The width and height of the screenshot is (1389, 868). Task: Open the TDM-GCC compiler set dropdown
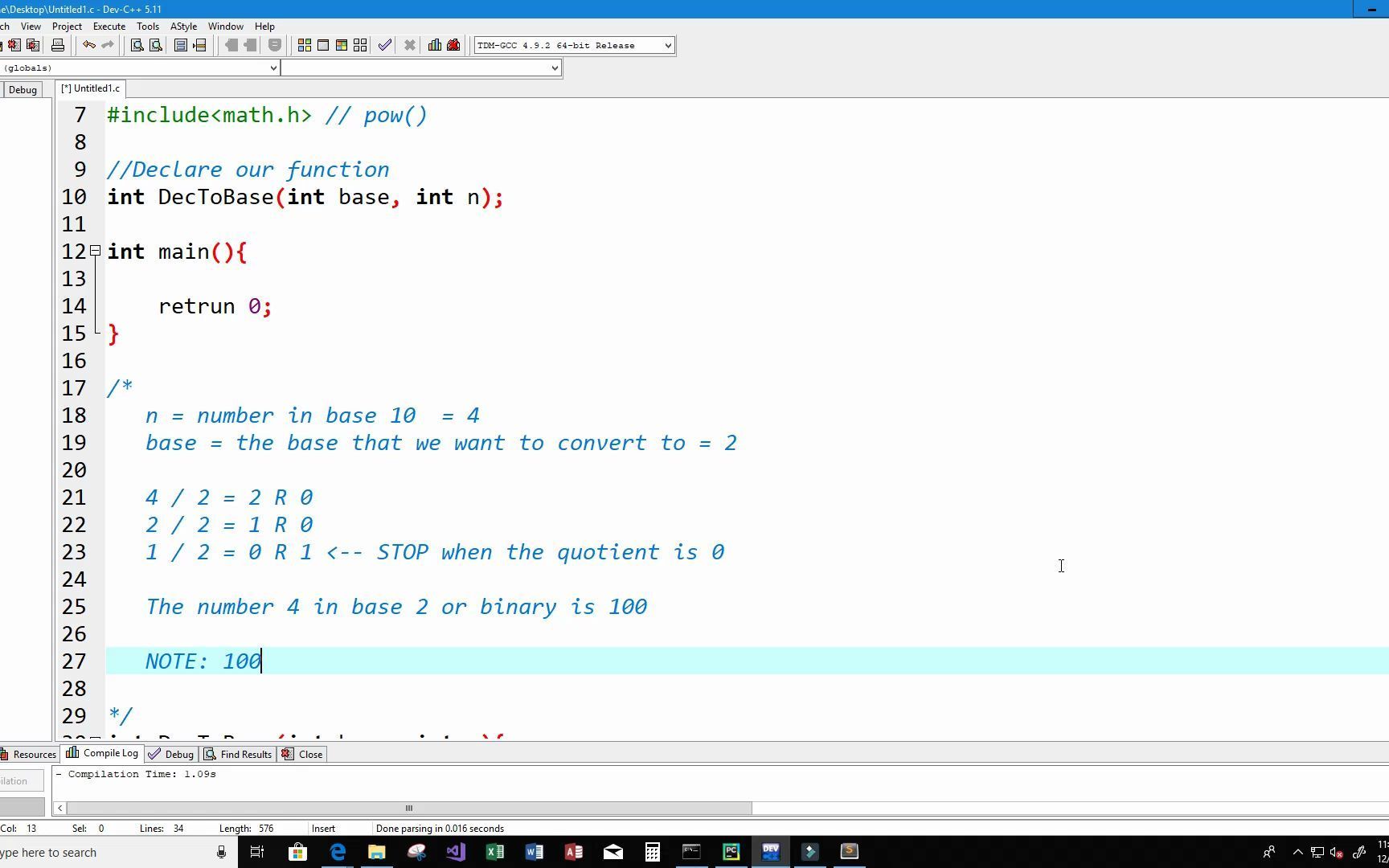[574, 46]
